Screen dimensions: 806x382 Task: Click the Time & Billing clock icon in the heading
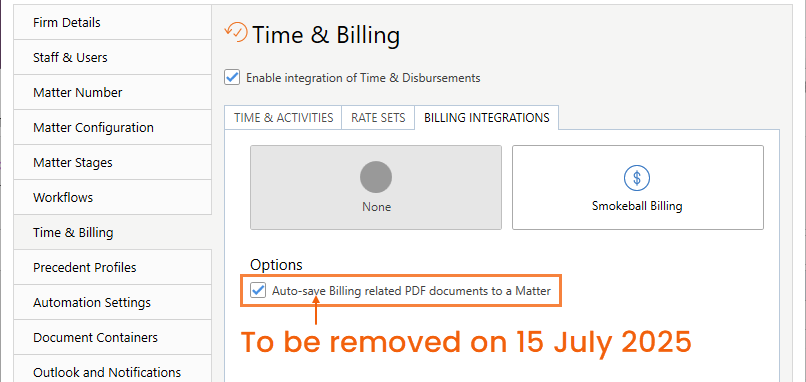pos(236,32)
